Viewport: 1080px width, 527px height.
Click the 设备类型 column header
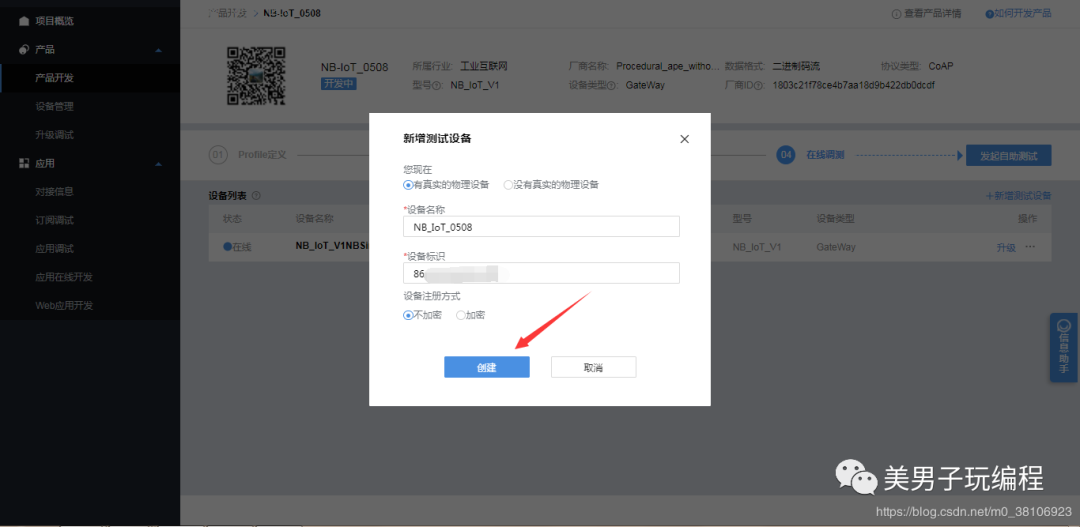[x=835, y=219]
